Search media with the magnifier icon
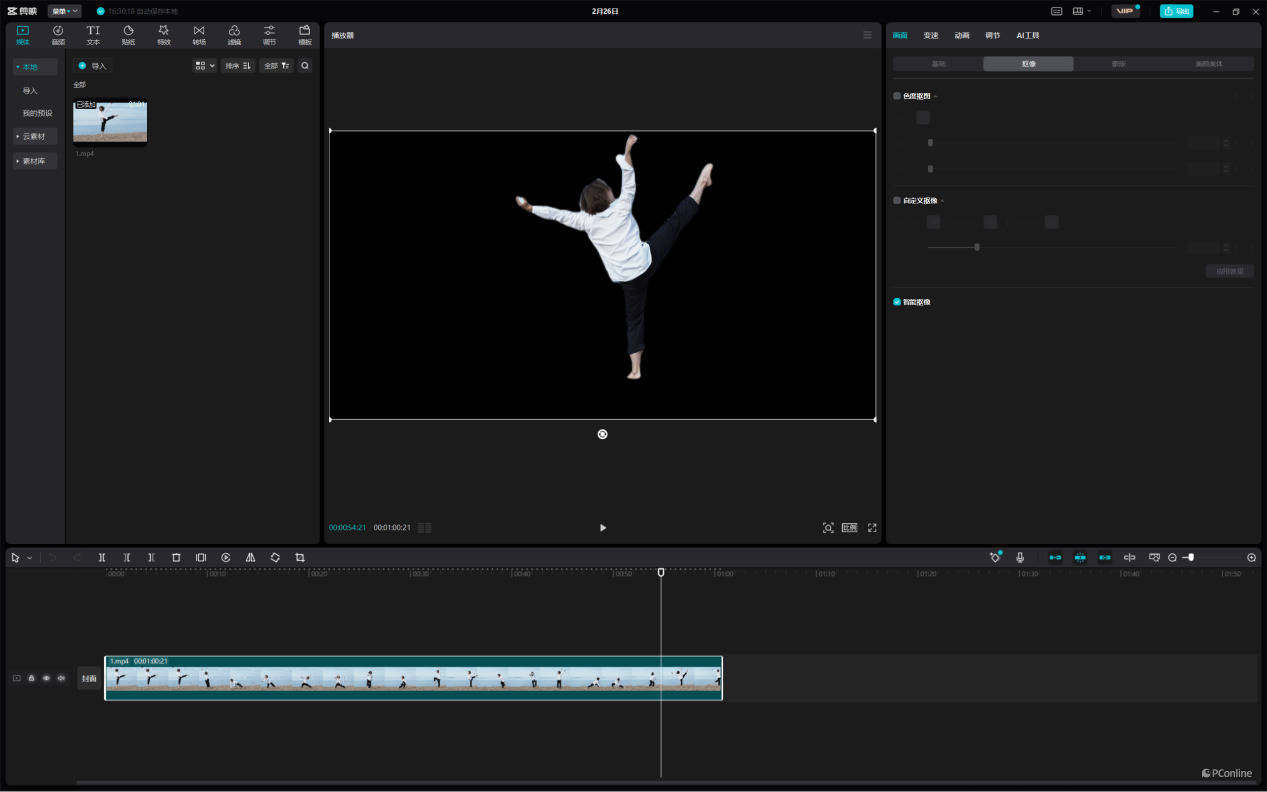1267x792 pixels. coord(305,66)
